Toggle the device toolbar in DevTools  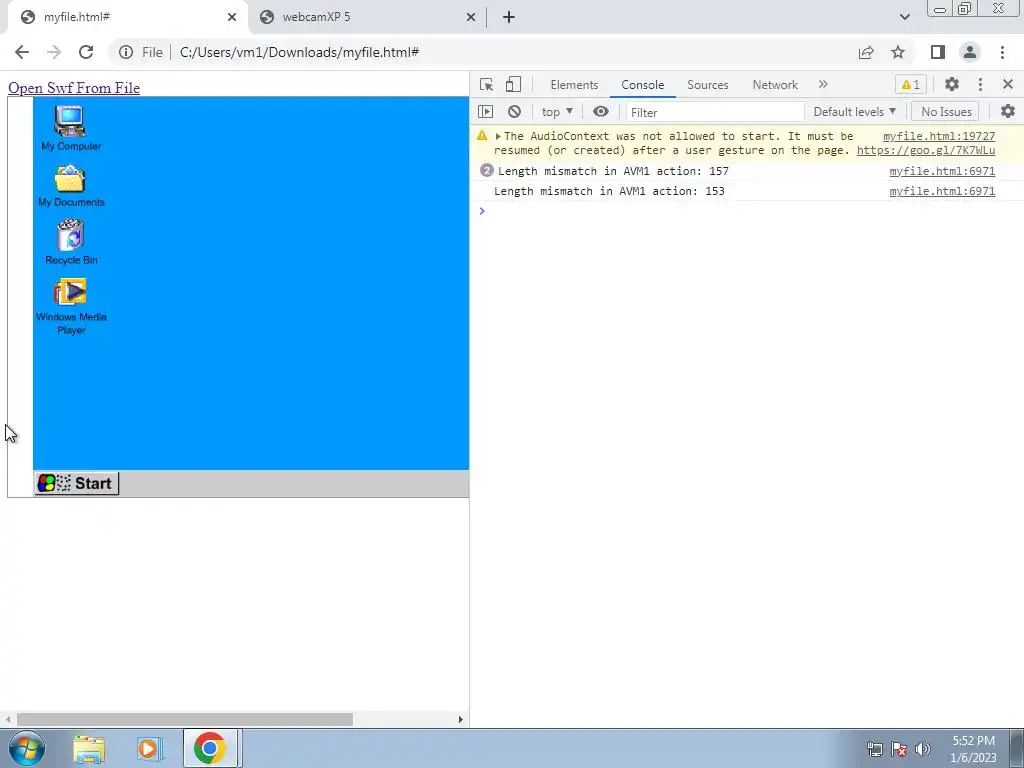coord(513,84)
